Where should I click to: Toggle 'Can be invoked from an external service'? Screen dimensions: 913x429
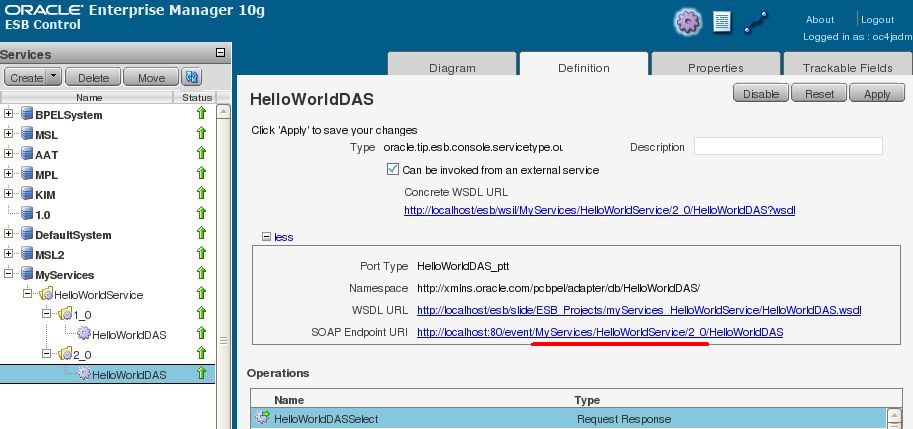coord(392,169)
